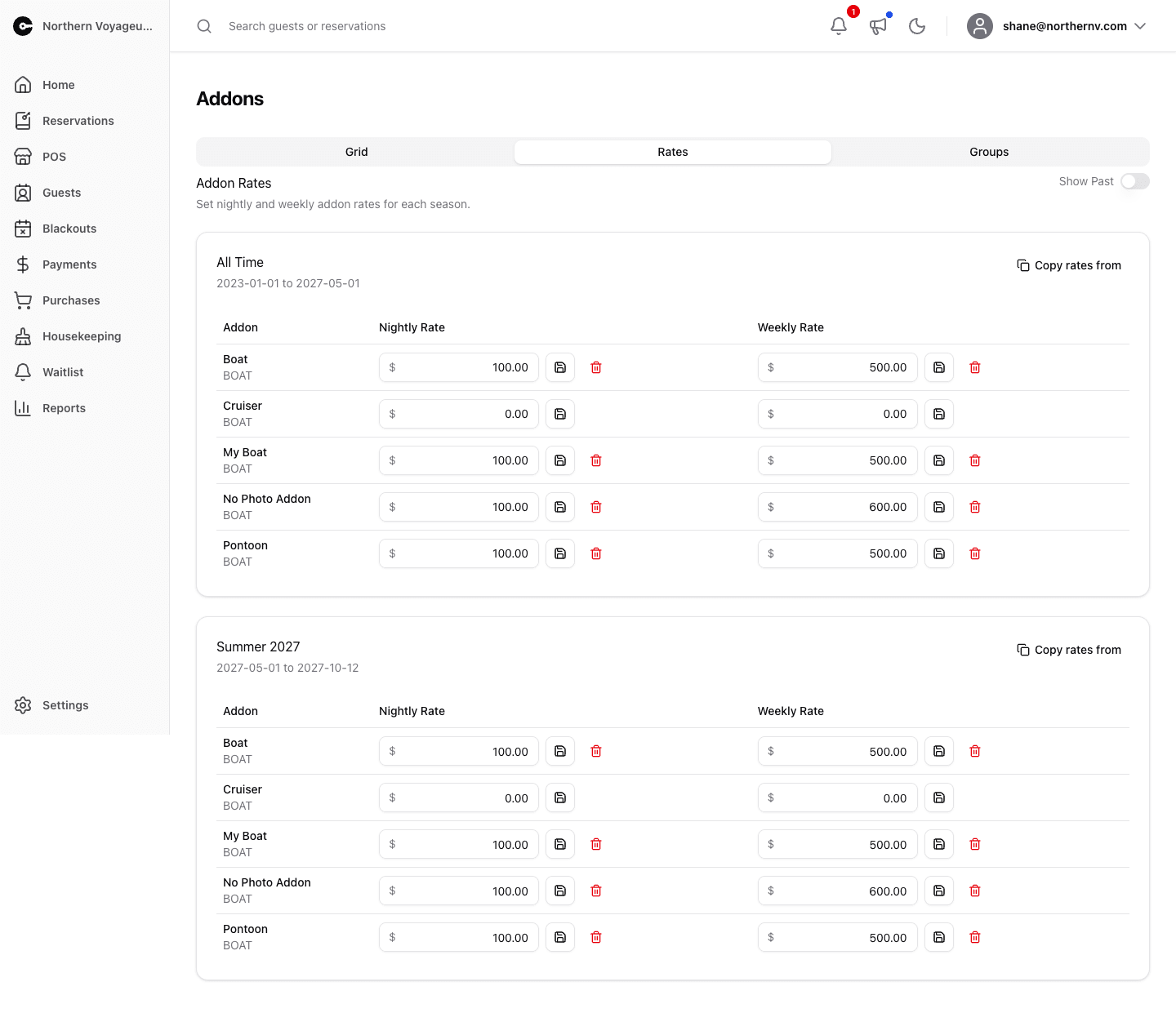Switch to the Grid tab

(x=356, y=152)
